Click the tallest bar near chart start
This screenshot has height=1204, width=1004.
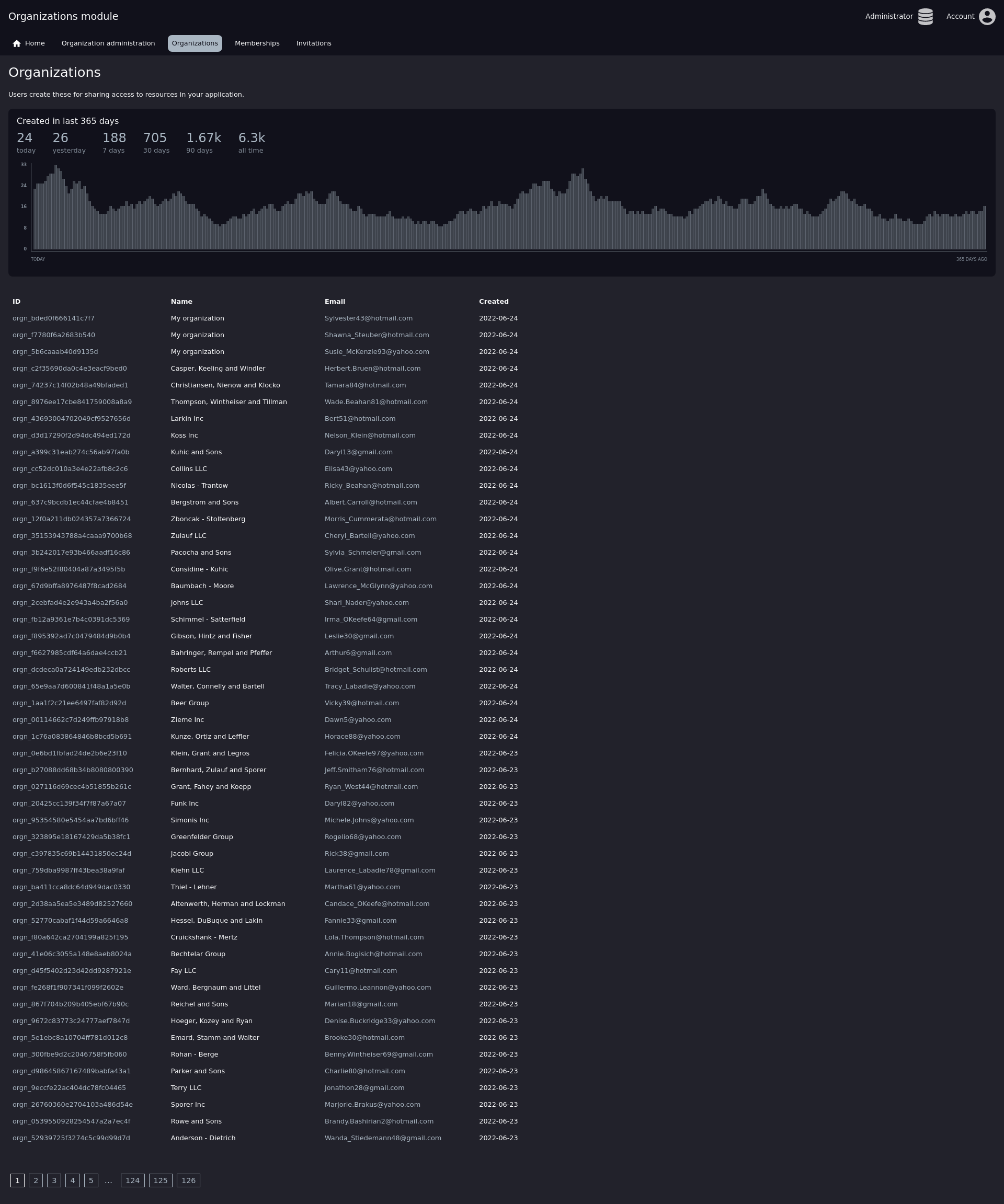(55, 207)
